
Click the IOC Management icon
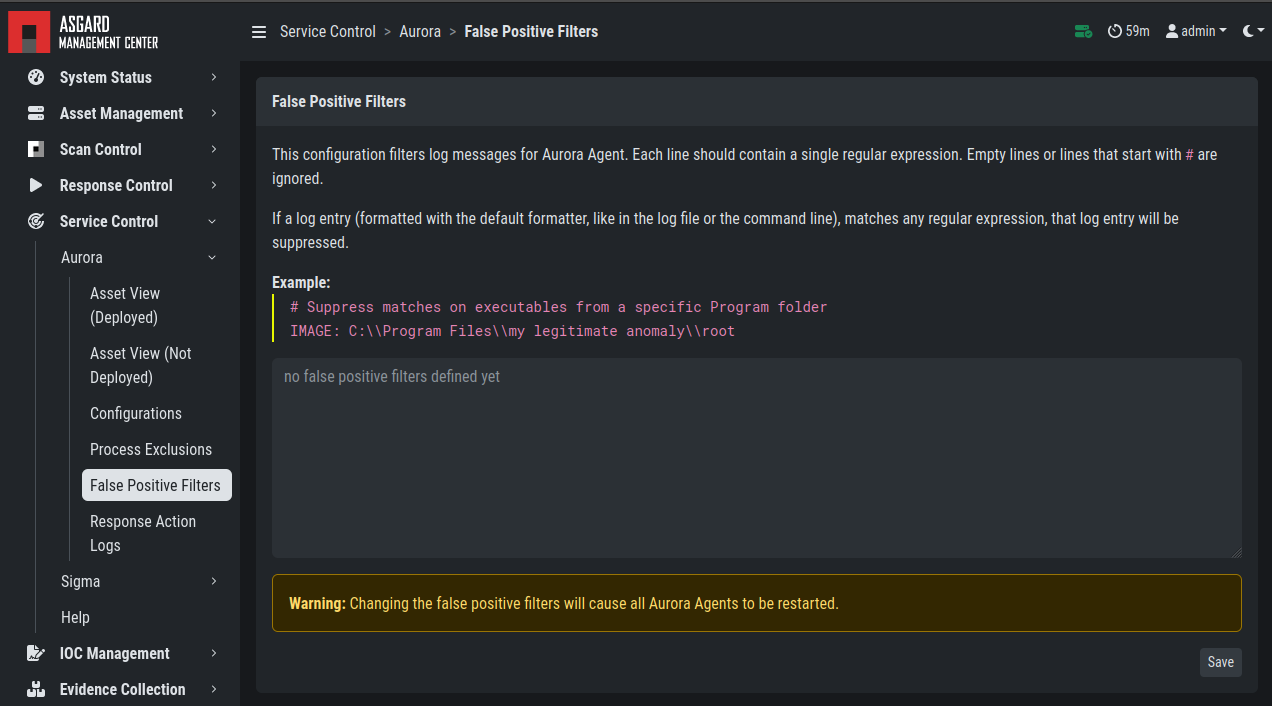pyautogui.click(x=36, y=653)
